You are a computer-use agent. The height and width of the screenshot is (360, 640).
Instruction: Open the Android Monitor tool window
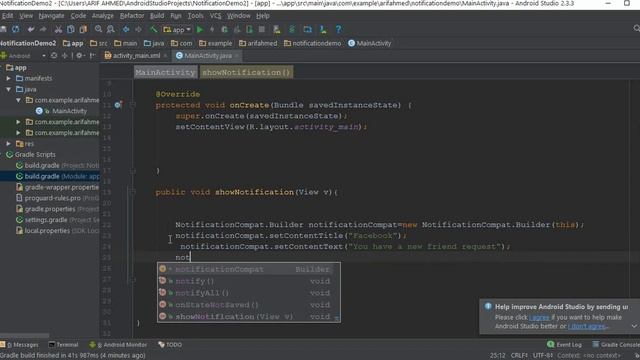point(121,345)
